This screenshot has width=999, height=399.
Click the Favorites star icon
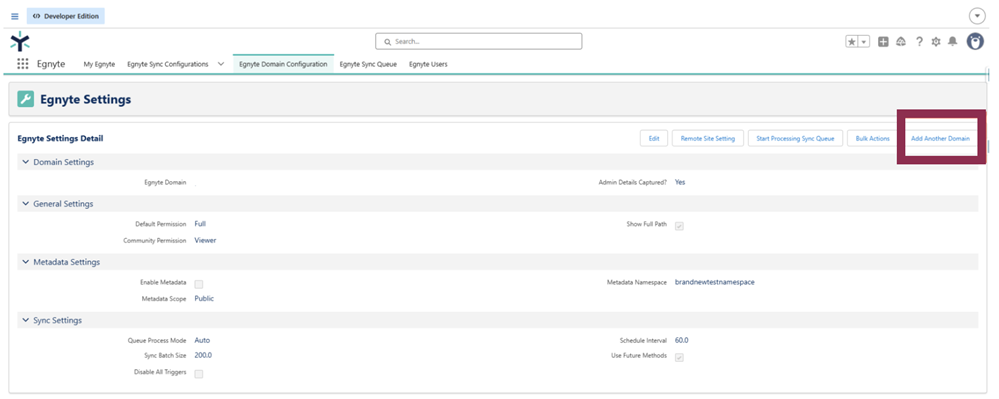852,41
